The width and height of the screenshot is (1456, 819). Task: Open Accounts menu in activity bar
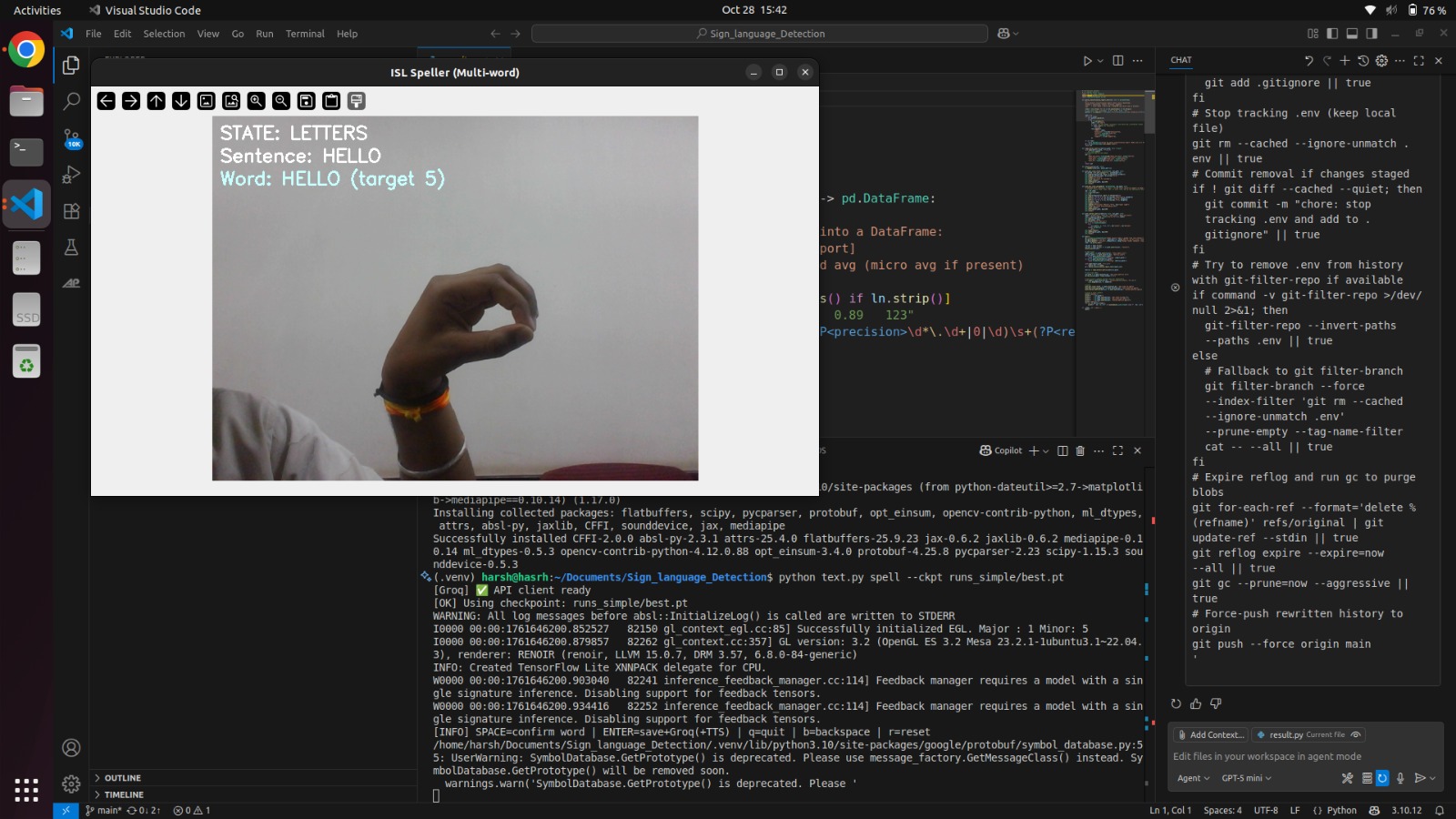[x=71, y=748]
